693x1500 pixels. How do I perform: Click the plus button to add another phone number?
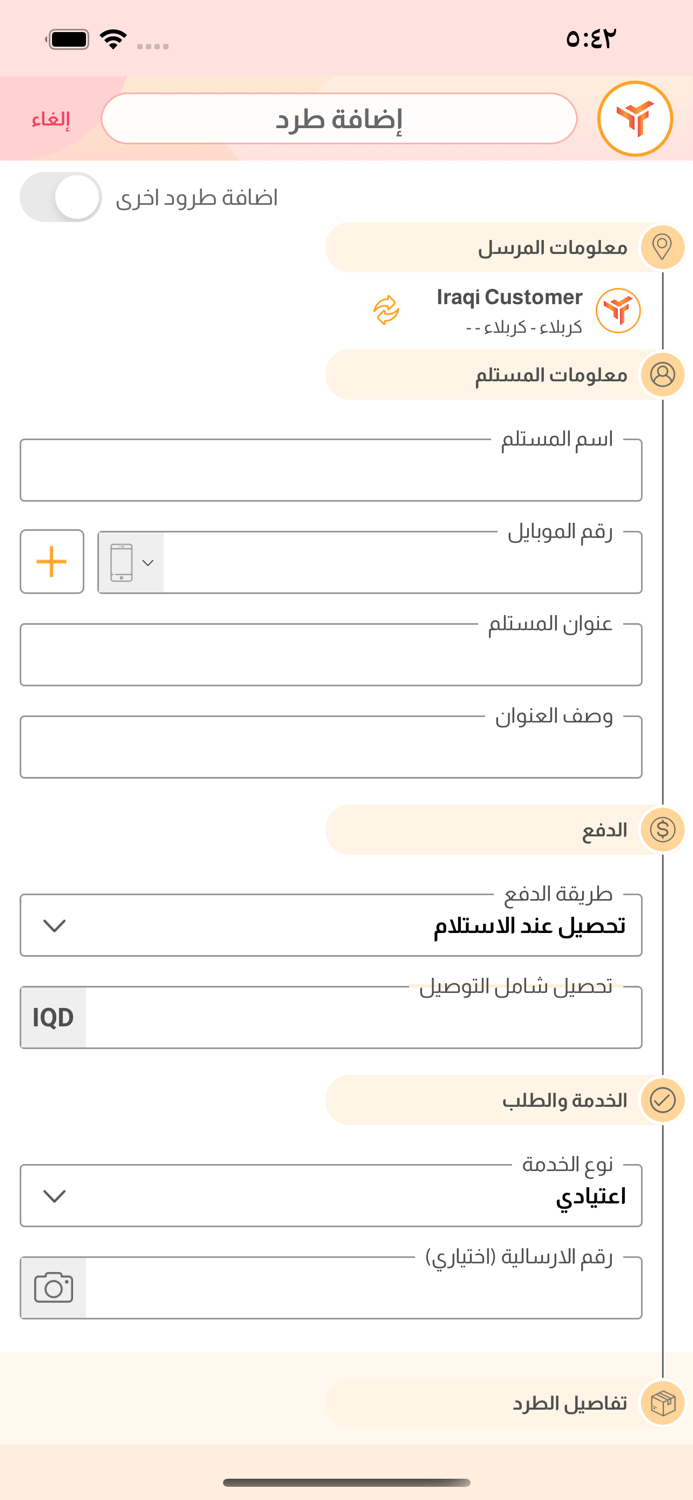(x=51, y=562)
